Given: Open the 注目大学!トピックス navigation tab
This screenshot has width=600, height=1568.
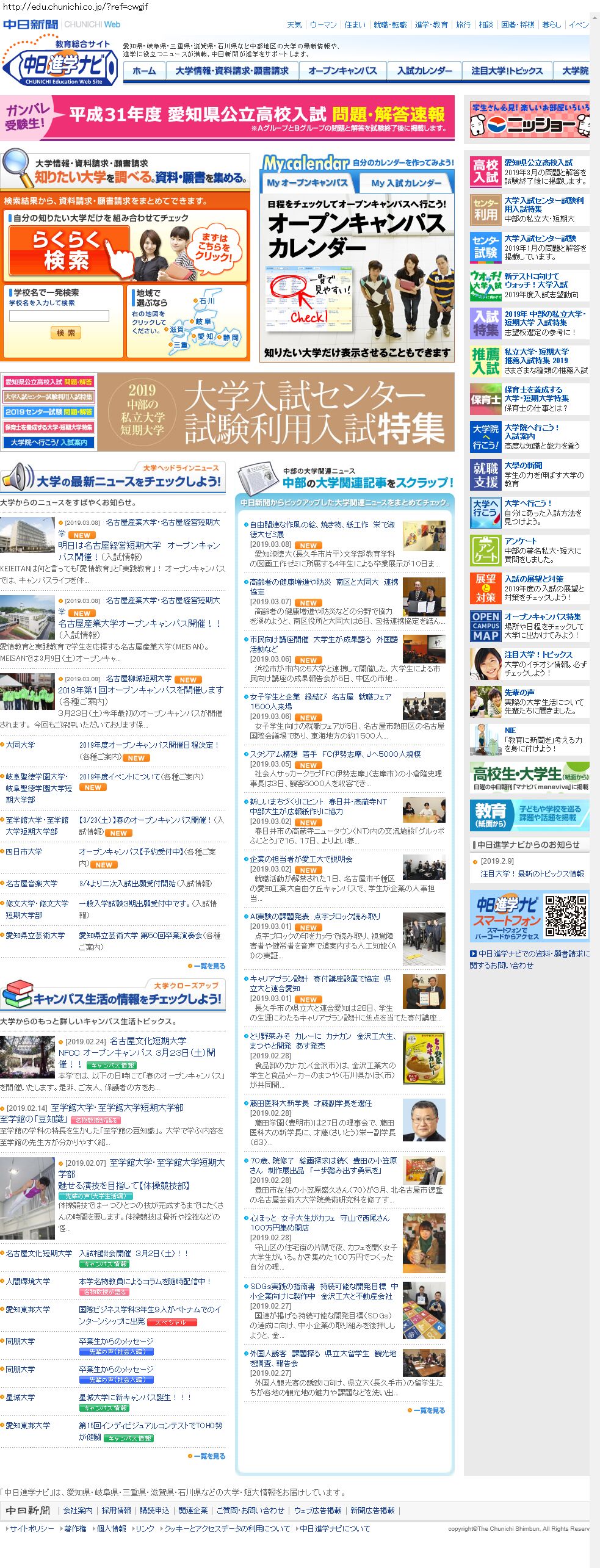Looking at the screenshot, I should [x=507, y=71].
